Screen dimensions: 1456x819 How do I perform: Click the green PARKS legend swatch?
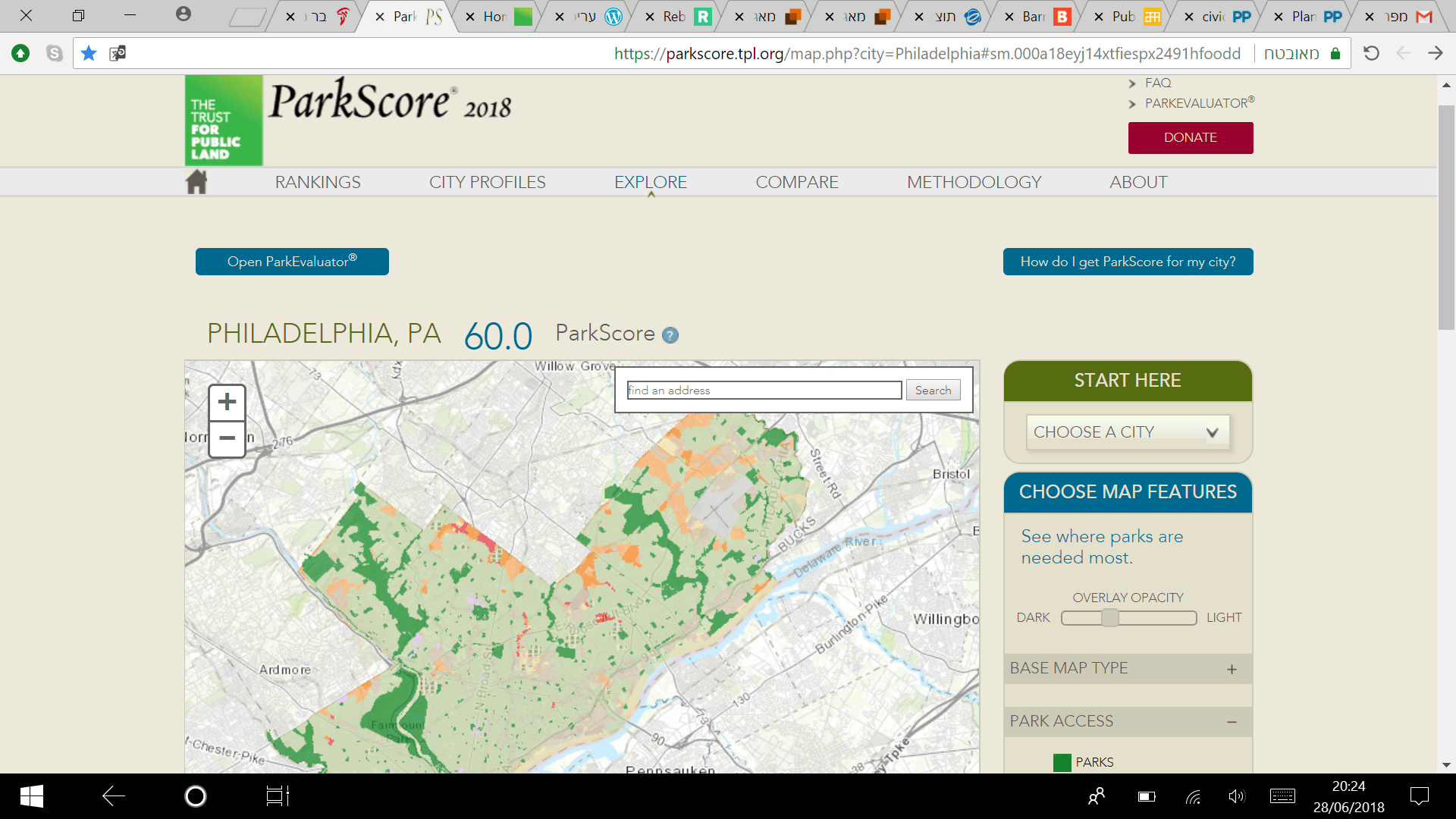(1062, 762)
